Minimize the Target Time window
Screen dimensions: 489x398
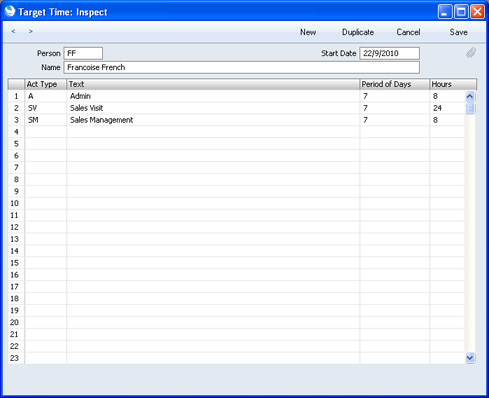(445, 12)
